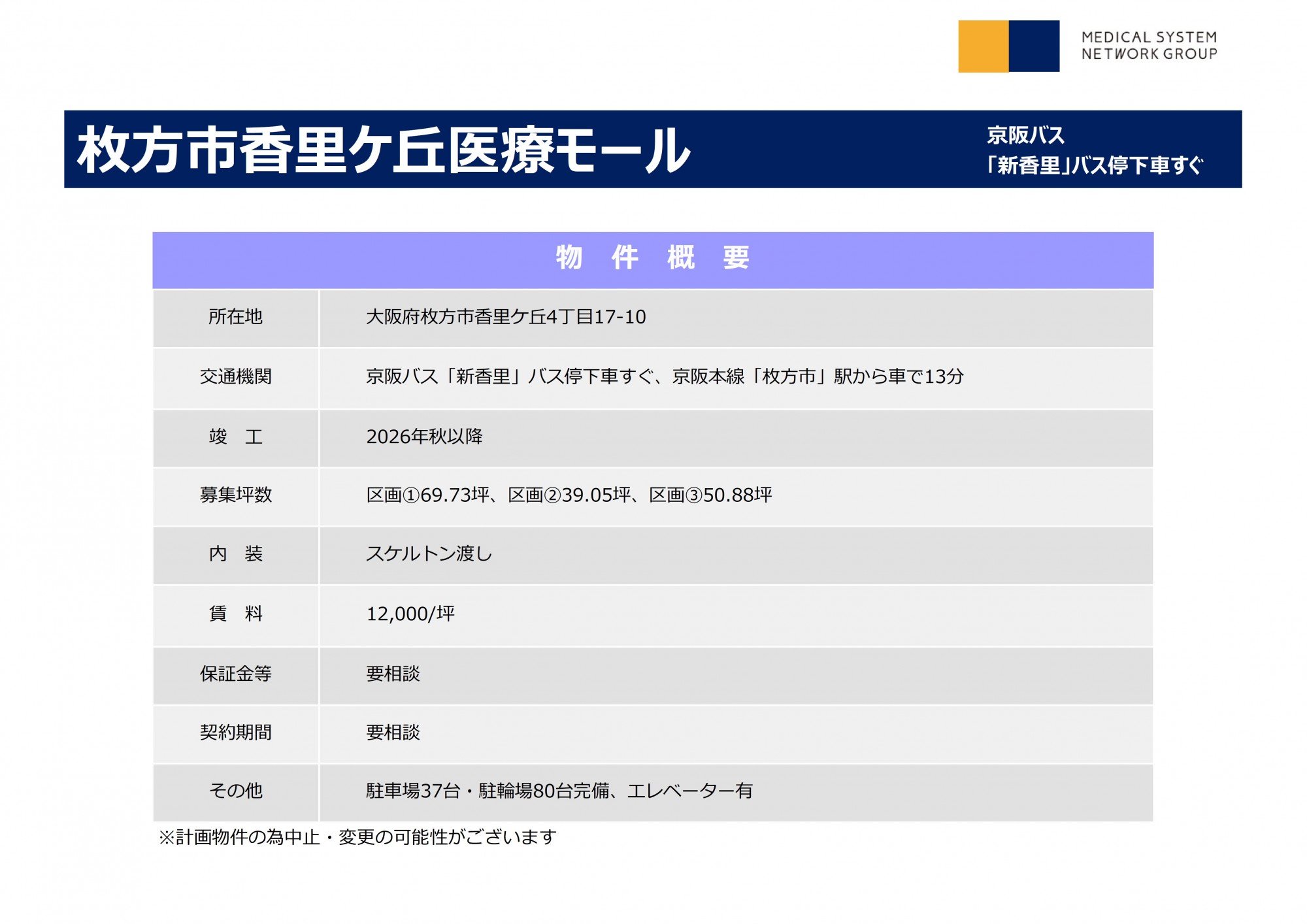The image size is (1307, 924).
Task: Click the orange square in logo
Action: pos(983,46)
